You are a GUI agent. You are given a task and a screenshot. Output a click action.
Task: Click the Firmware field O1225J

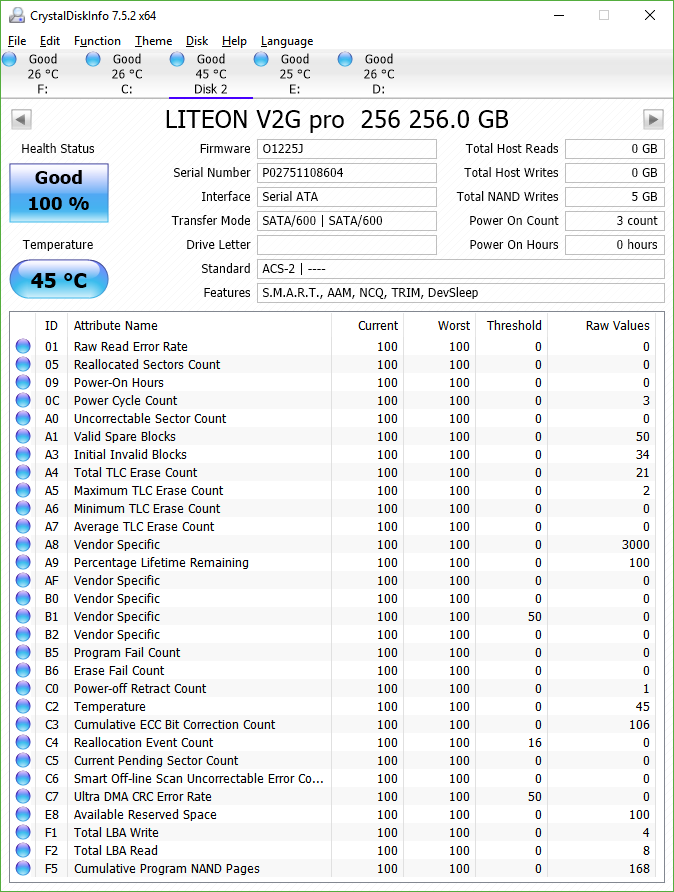347,149
